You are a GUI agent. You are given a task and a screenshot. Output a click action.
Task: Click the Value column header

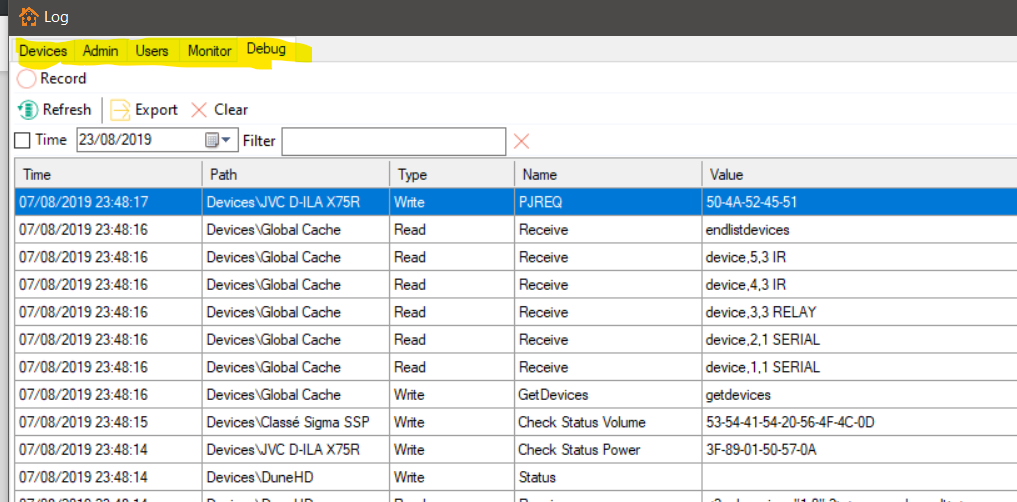click(x=857, y=175)
